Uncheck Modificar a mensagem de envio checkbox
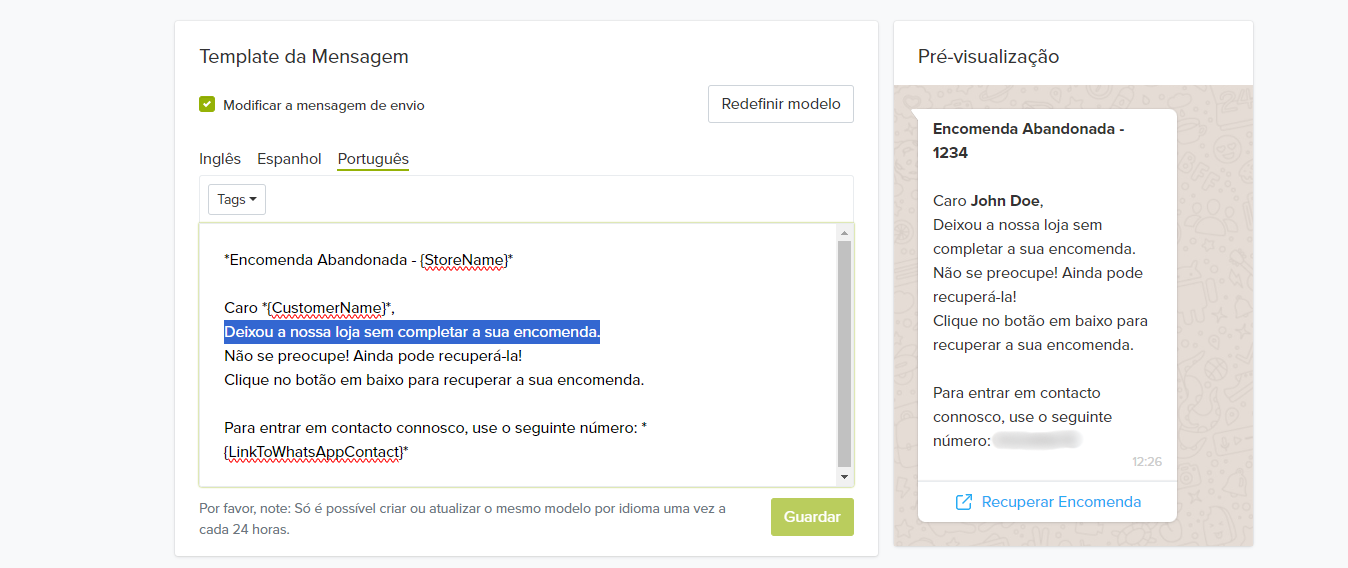The image size is (1348, 568). pyautogui.click(x=207, y=104)
